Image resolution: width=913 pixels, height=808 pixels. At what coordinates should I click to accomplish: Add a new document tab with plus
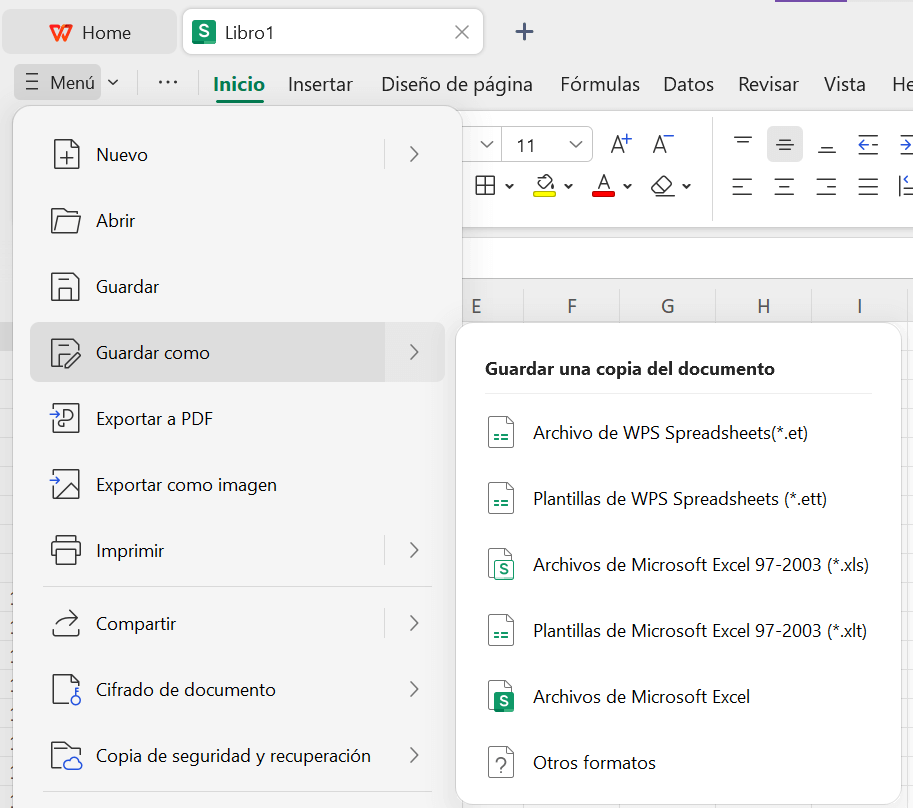click(x=524, y=32)
